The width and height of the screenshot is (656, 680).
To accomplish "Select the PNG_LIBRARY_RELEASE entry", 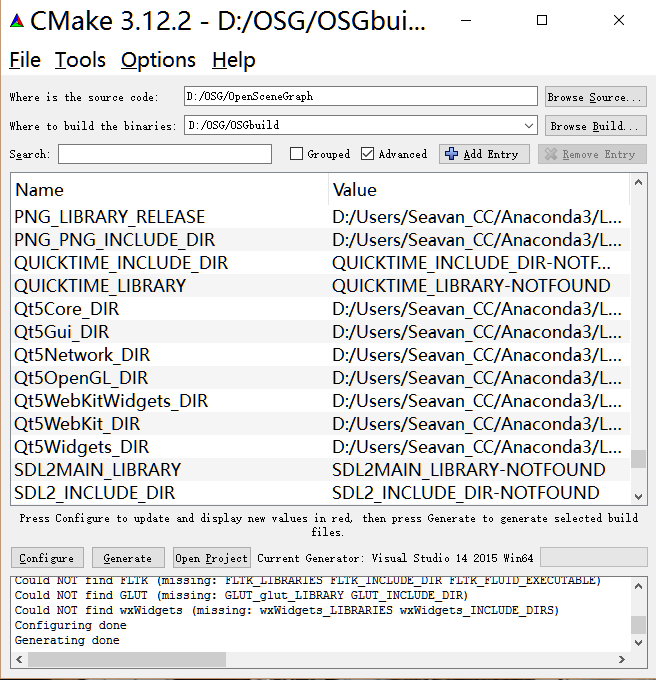I will [x=110, y=217].
